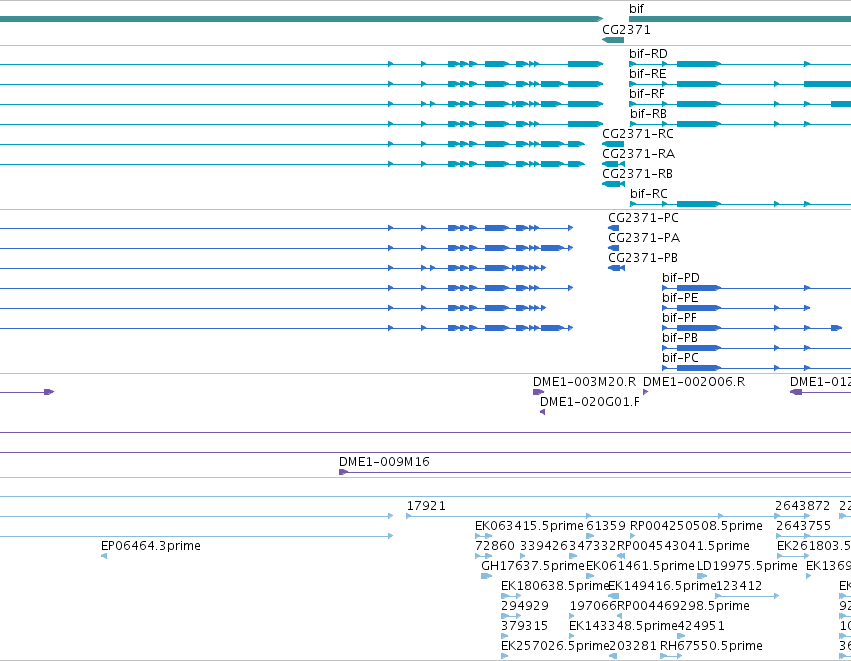
Task: Open the bif-RC transcript label
Action: tap(649, 194)
